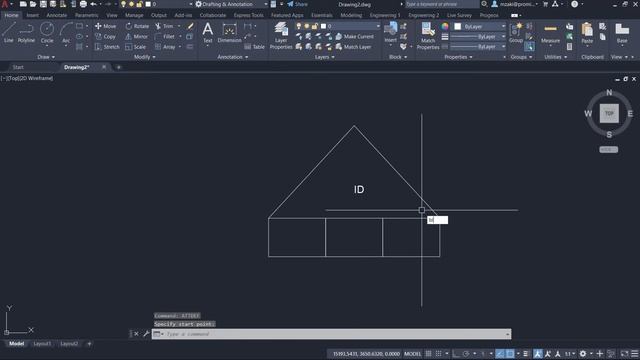Click the Share button
The image size is (640, 360).
tap(297, 4)
